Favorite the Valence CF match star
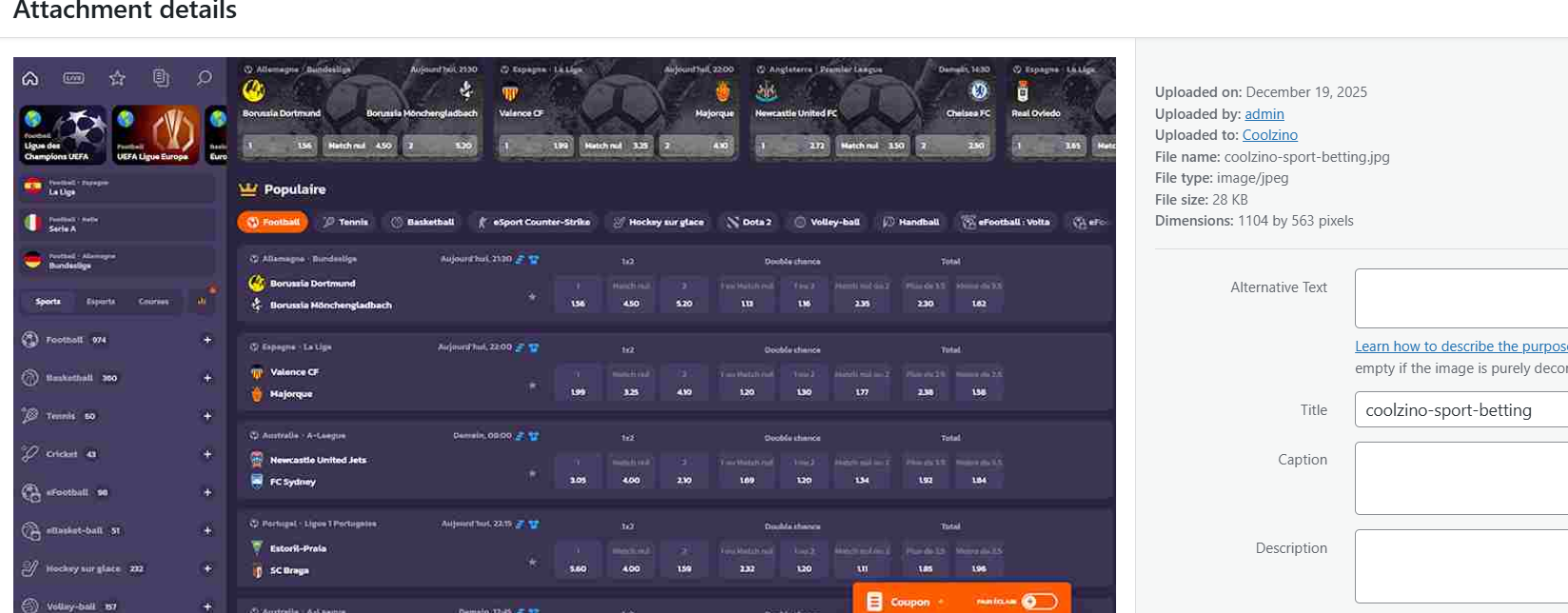1568x613 pixels. tap(532, 386)
